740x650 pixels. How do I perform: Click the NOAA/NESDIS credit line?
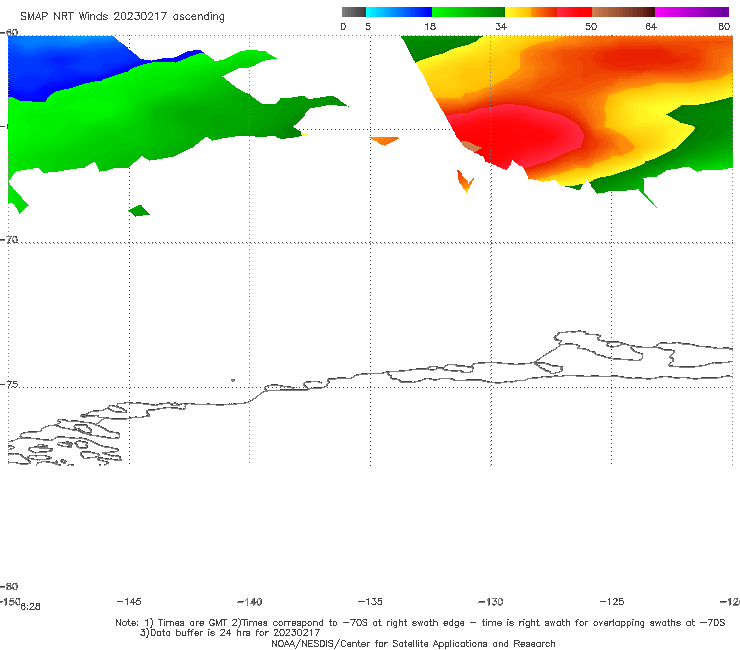click(413, 643)
